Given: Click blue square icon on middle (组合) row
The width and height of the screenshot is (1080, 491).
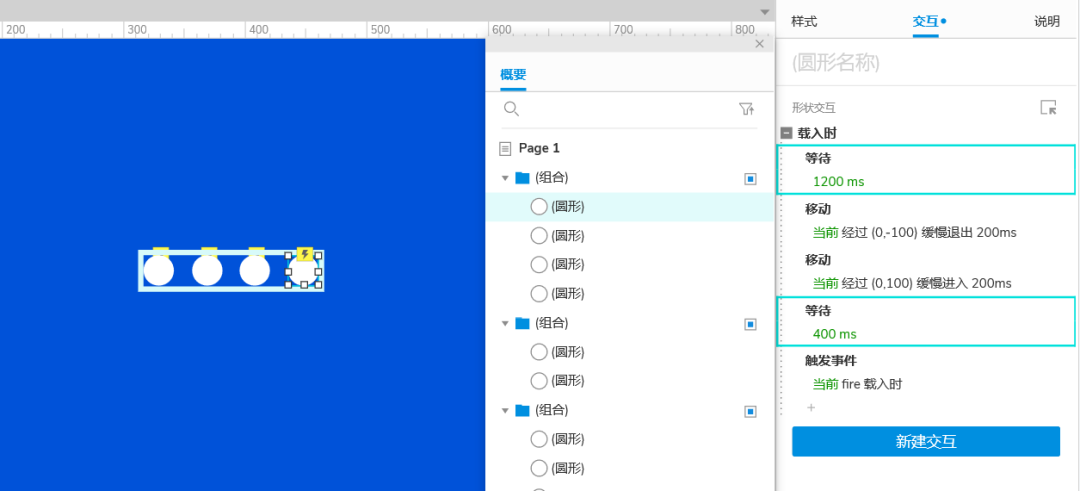Looking at the screenshot, I should [x=751, y=324].
